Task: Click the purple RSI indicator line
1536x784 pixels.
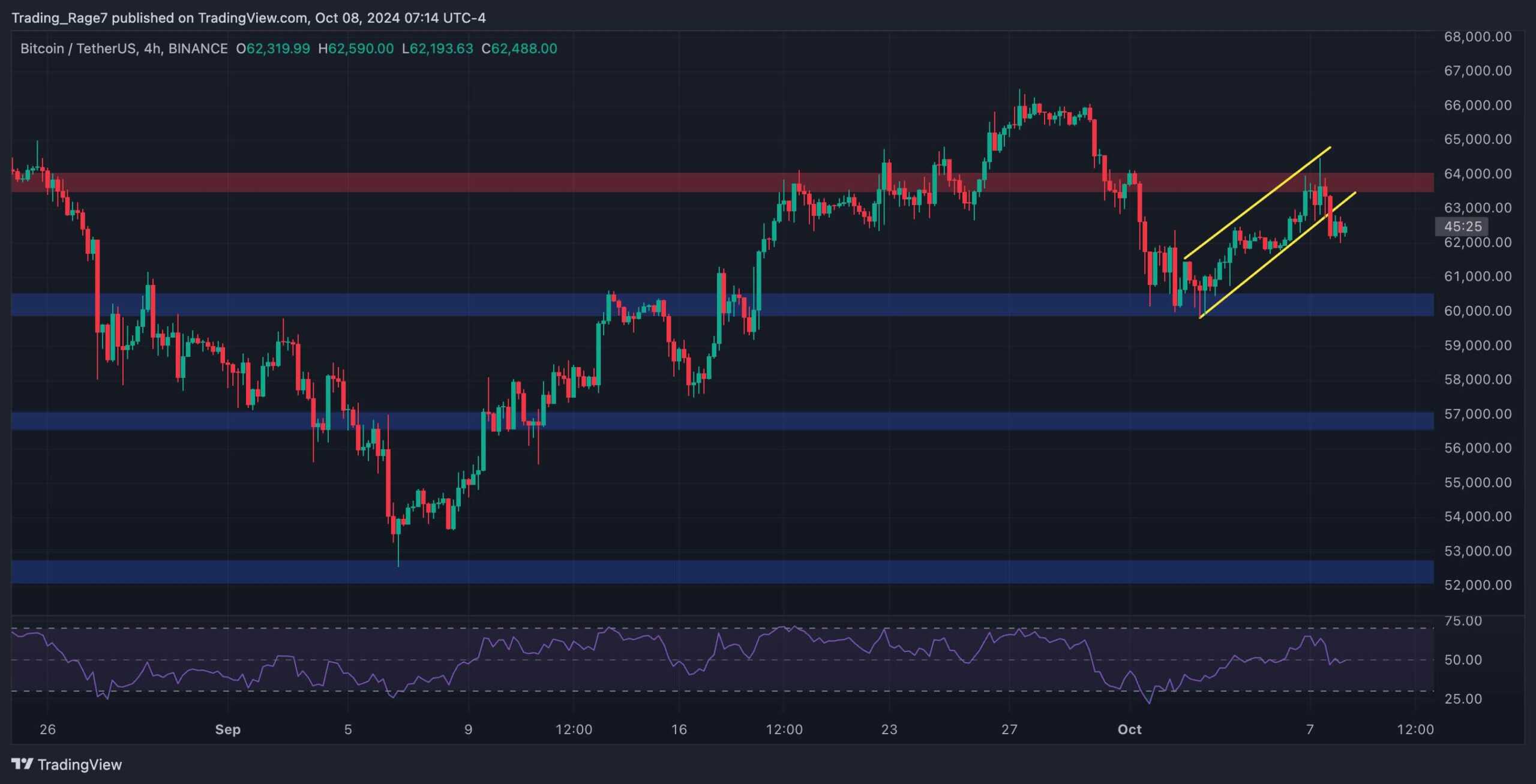Action: tap(680, 662)
